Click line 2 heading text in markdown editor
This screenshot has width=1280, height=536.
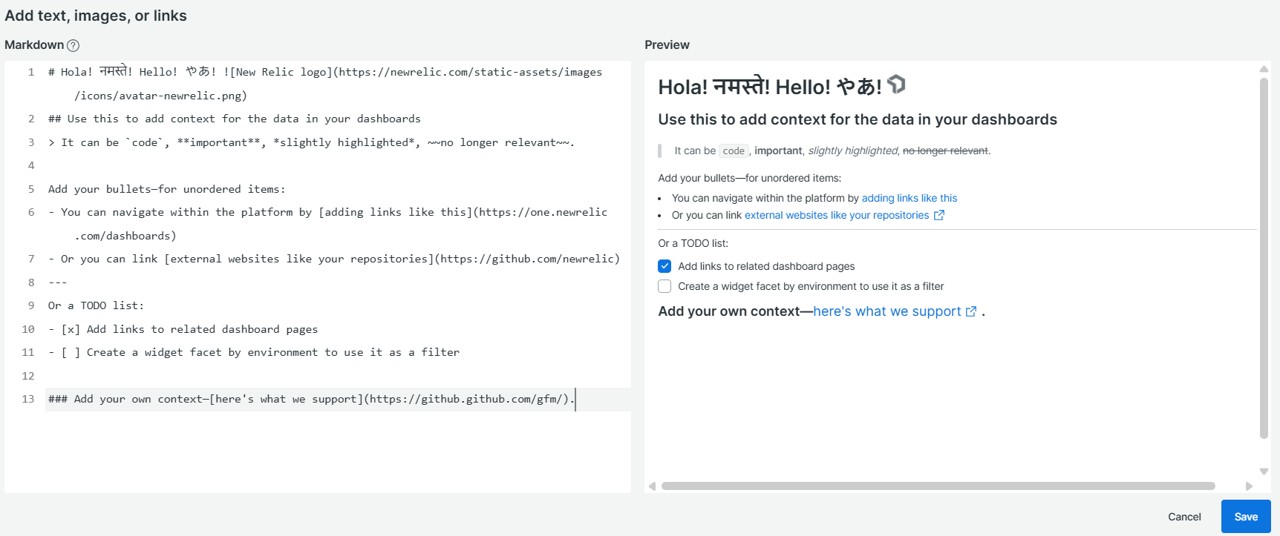click(234, 119)
